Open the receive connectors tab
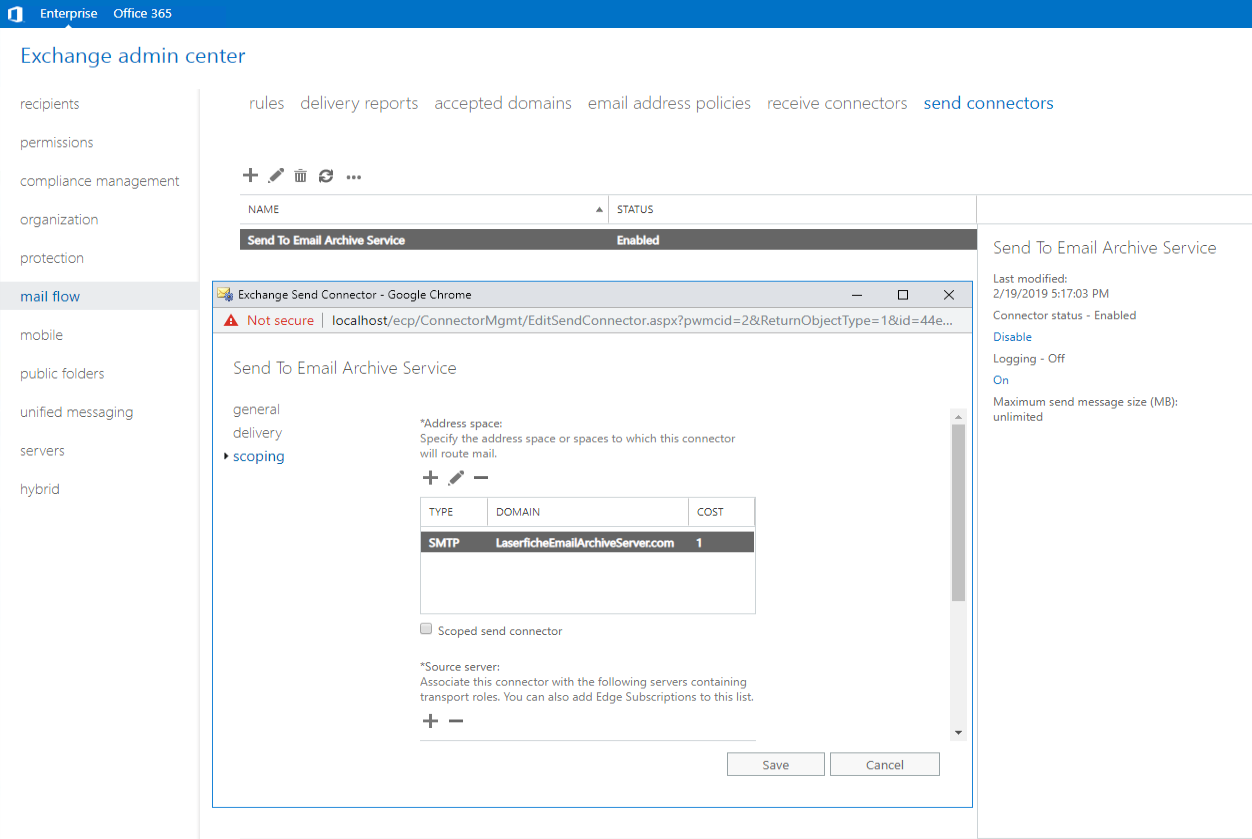 [837, 103]
